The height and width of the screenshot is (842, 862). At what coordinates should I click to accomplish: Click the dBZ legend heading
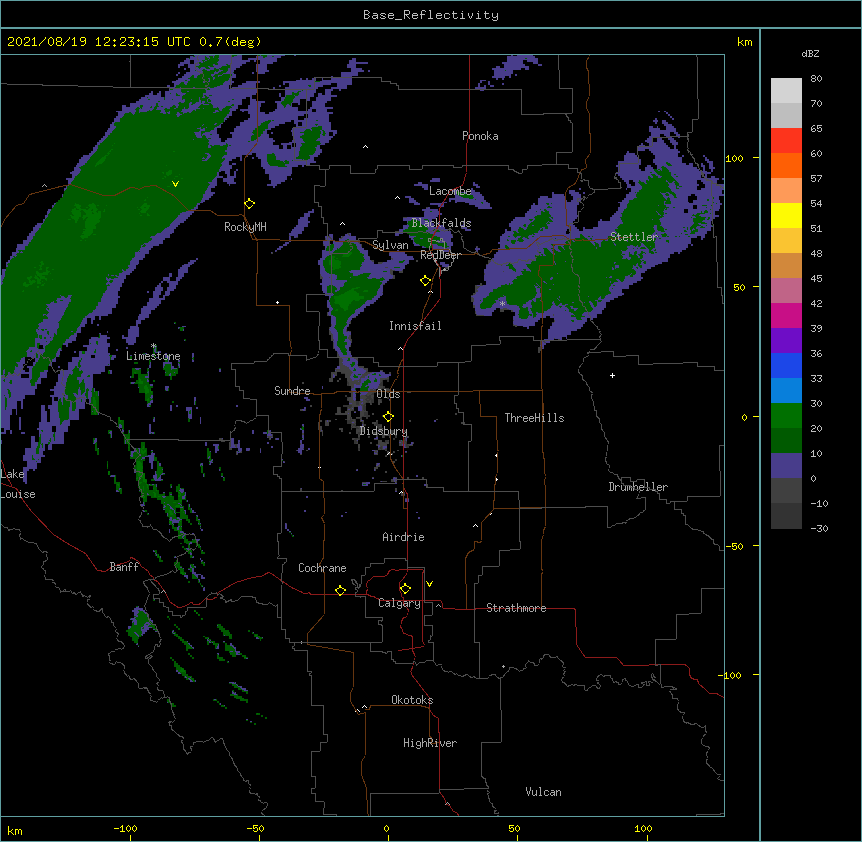tap(810, 53)
